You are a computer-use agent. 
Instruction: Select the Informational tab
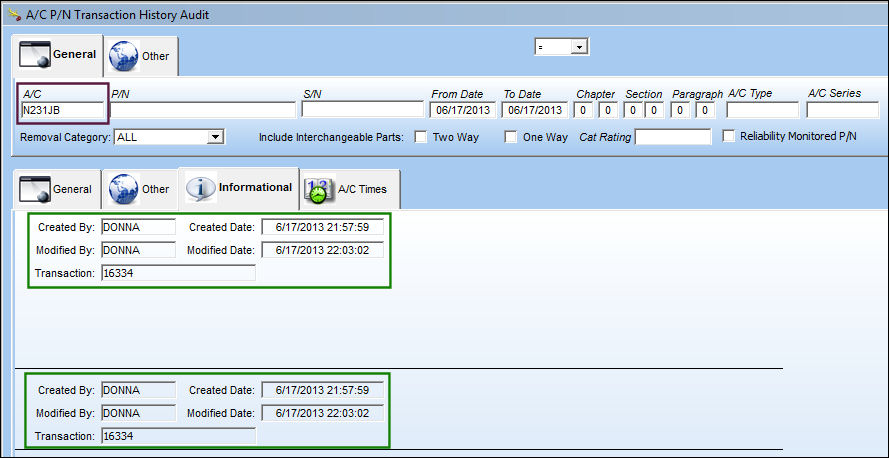pos(239,188)
